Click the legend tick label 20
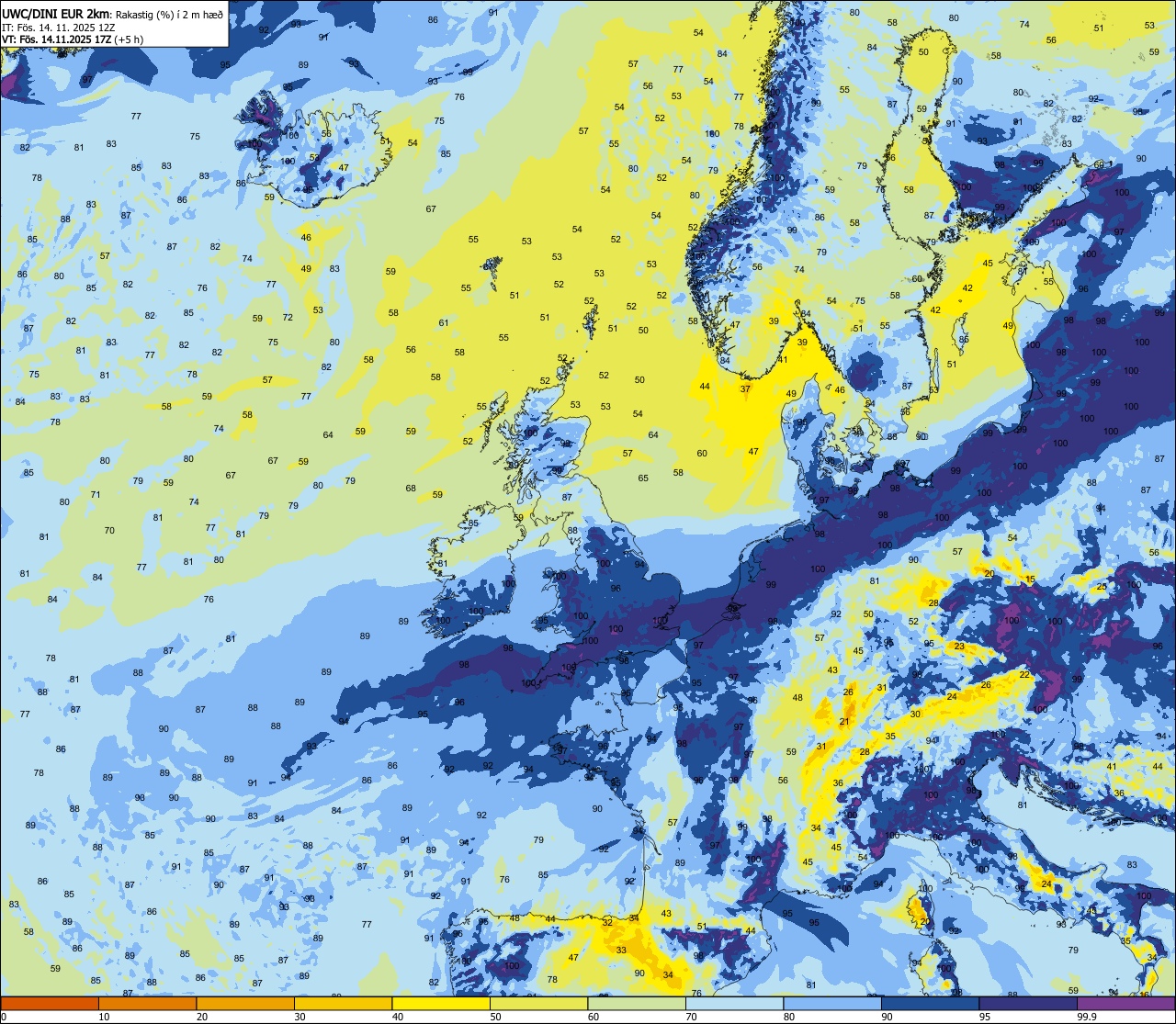This screenshot has width=1176, height=1024. [202, 1017]
